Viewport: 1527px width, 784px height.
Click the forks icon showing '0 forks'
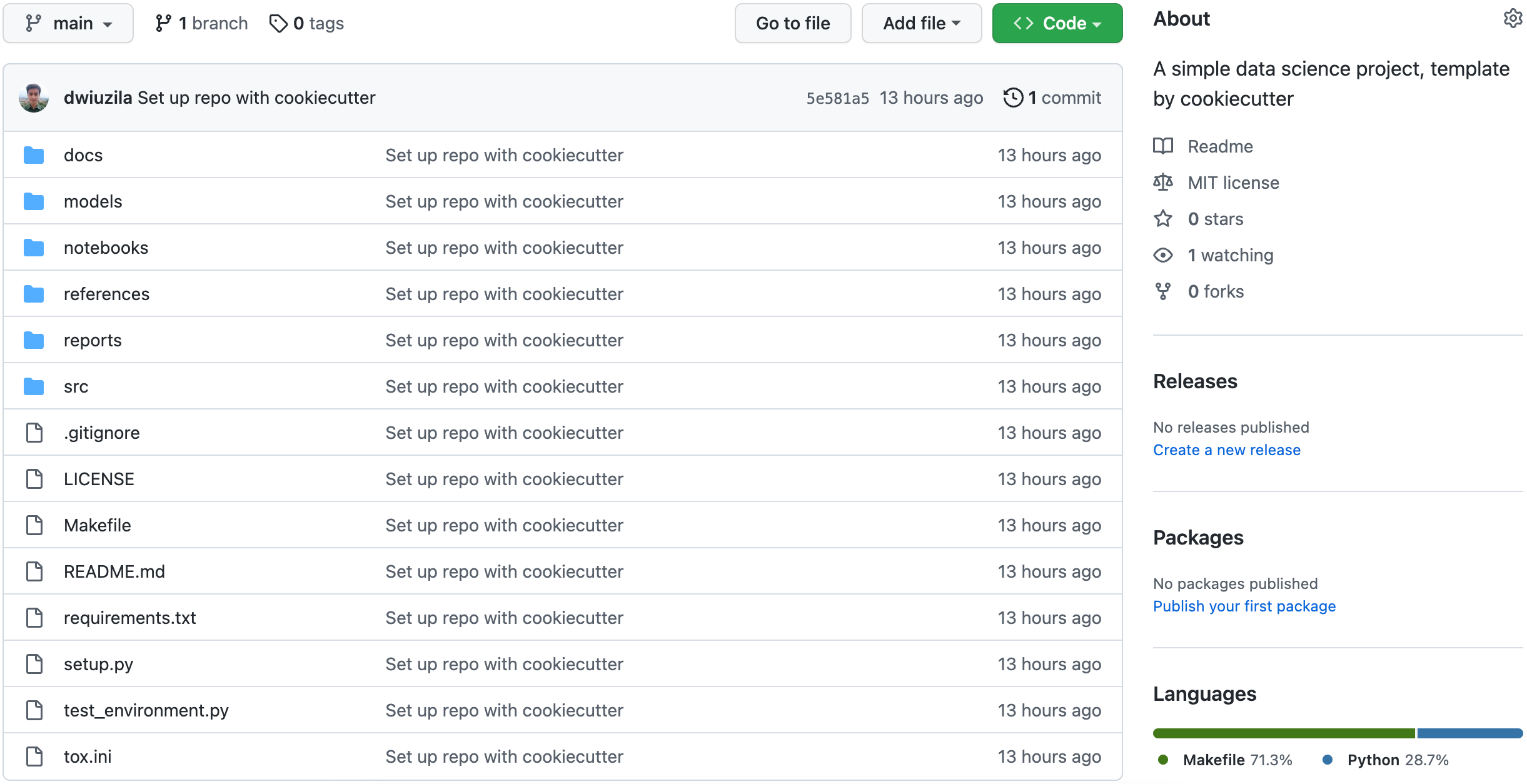pos(1163,291)
